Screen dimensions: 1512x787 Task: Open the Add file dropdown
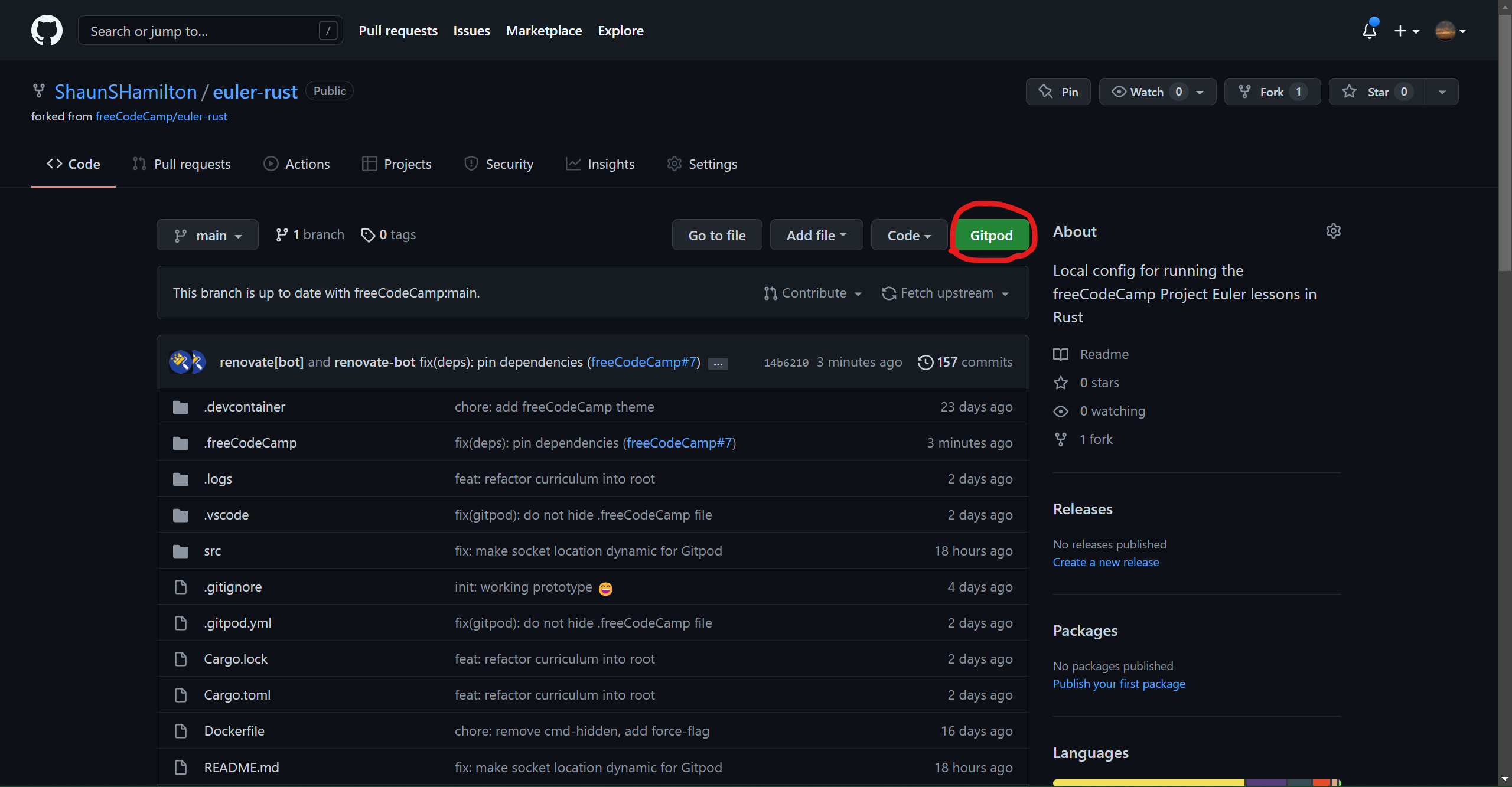[x=816, y=235]
